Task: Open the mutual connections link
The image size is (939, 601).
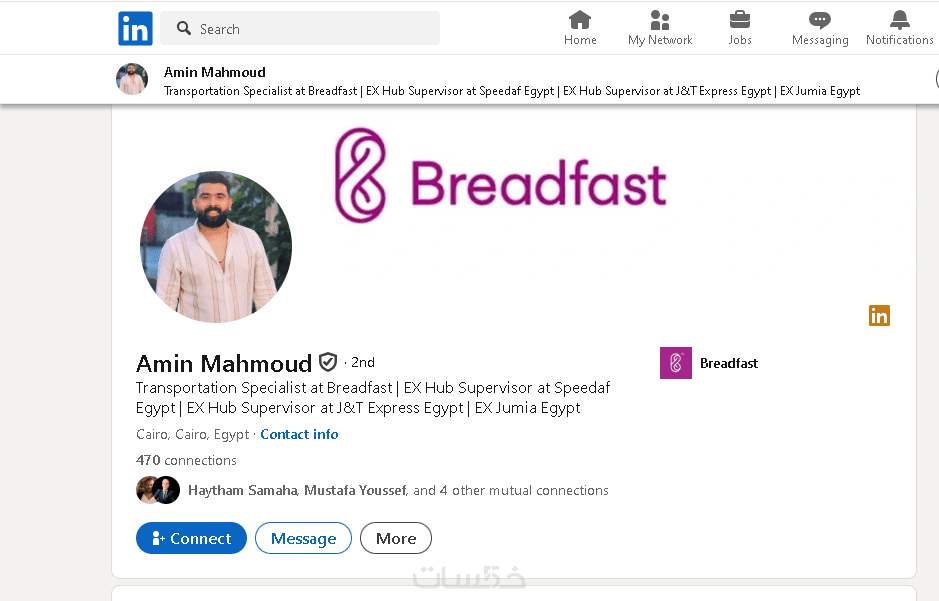Action: pos(398,490)
